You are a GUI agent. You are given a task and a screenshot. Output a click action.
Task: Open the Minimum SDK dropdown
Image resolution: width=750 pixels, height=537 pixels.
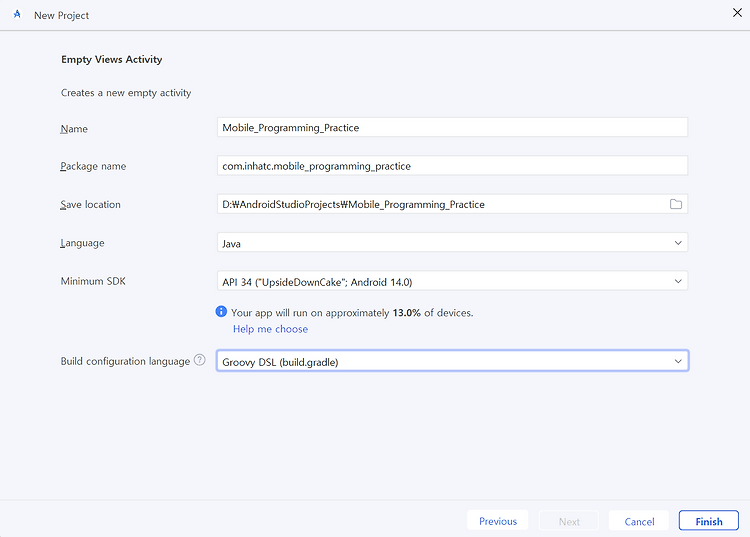pos(452,281)
